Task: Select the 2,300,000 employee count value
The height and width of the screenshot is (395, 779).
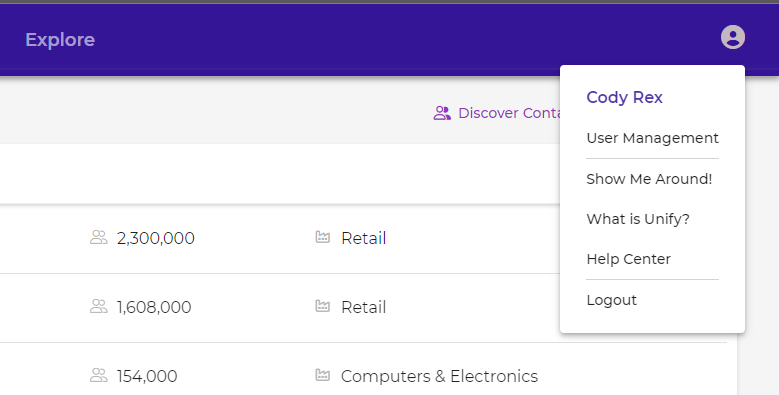Action: coord(156,238)
